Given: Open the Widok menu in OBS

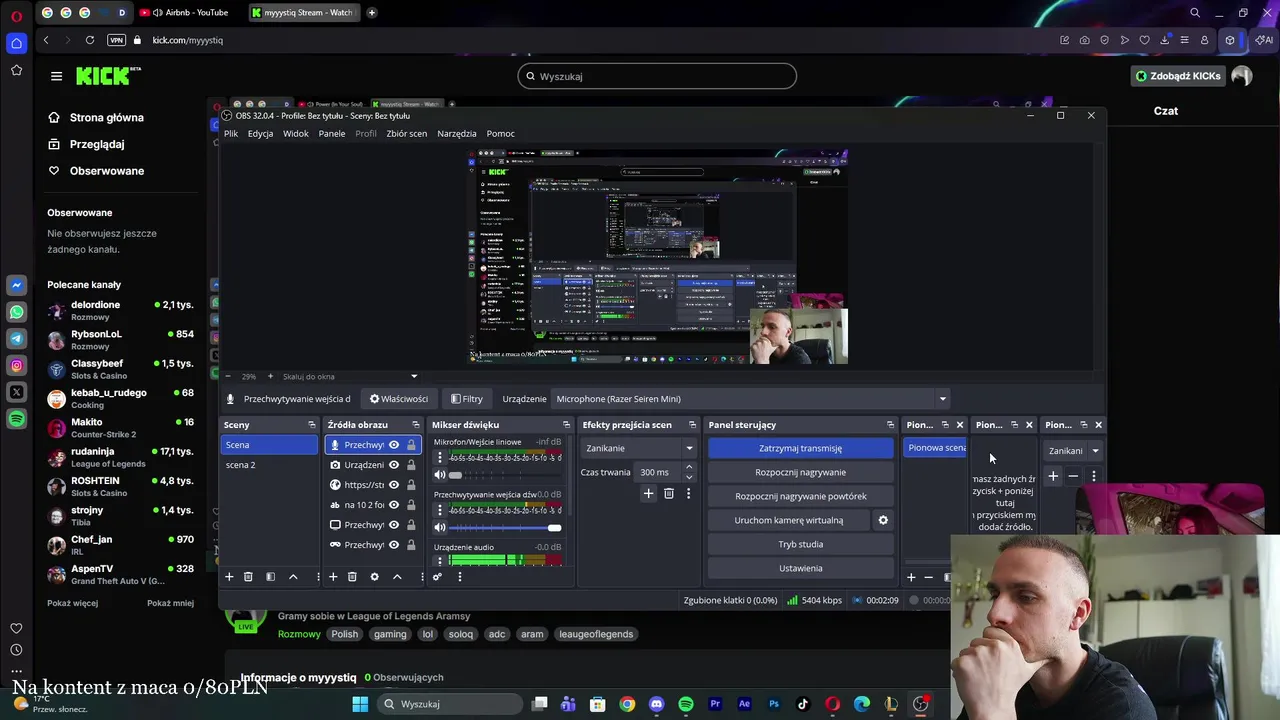Looking at the screenshot, I should (296, 134).
